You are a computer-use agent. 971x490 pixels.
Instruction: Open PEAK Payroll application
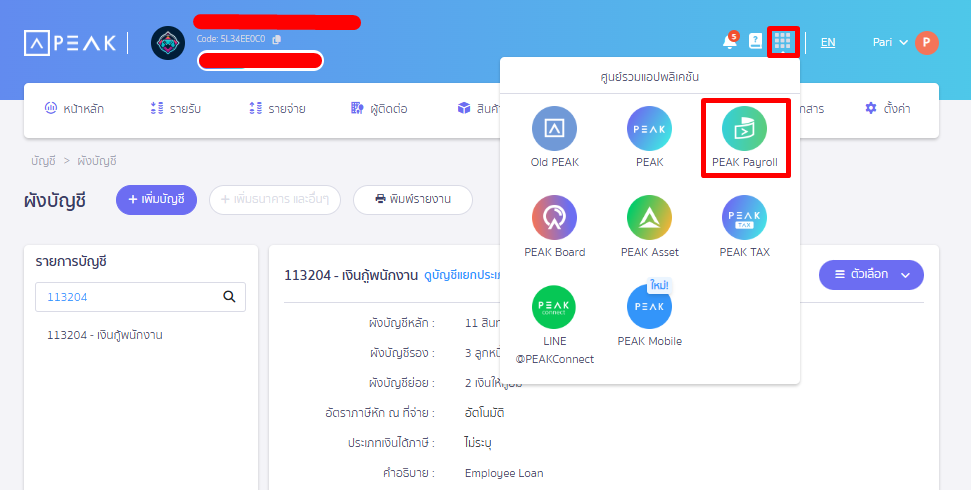click(744, 138)
